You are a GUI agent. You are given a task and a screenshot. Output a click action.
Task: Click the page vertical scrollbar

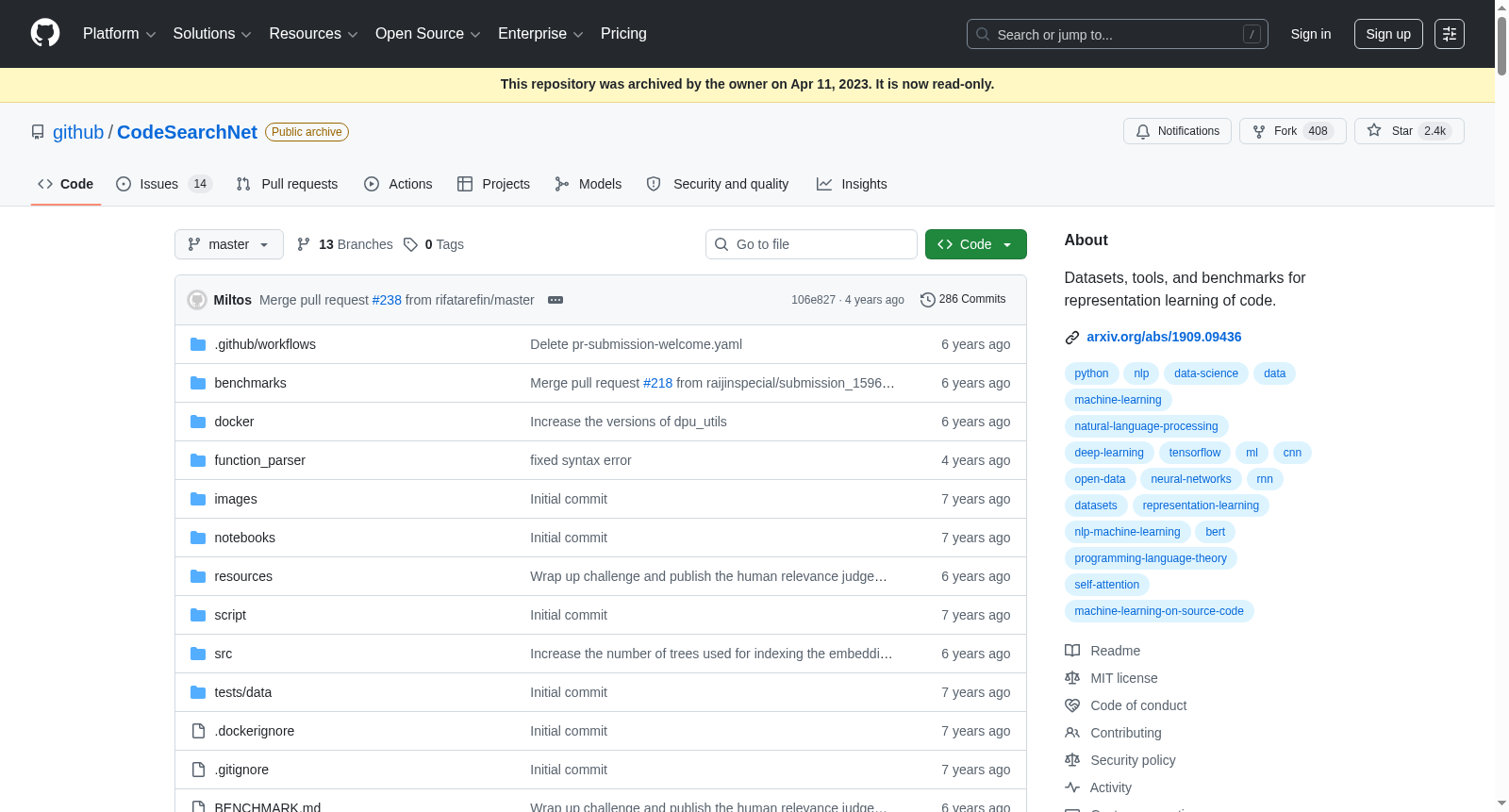click(1501, 406)
